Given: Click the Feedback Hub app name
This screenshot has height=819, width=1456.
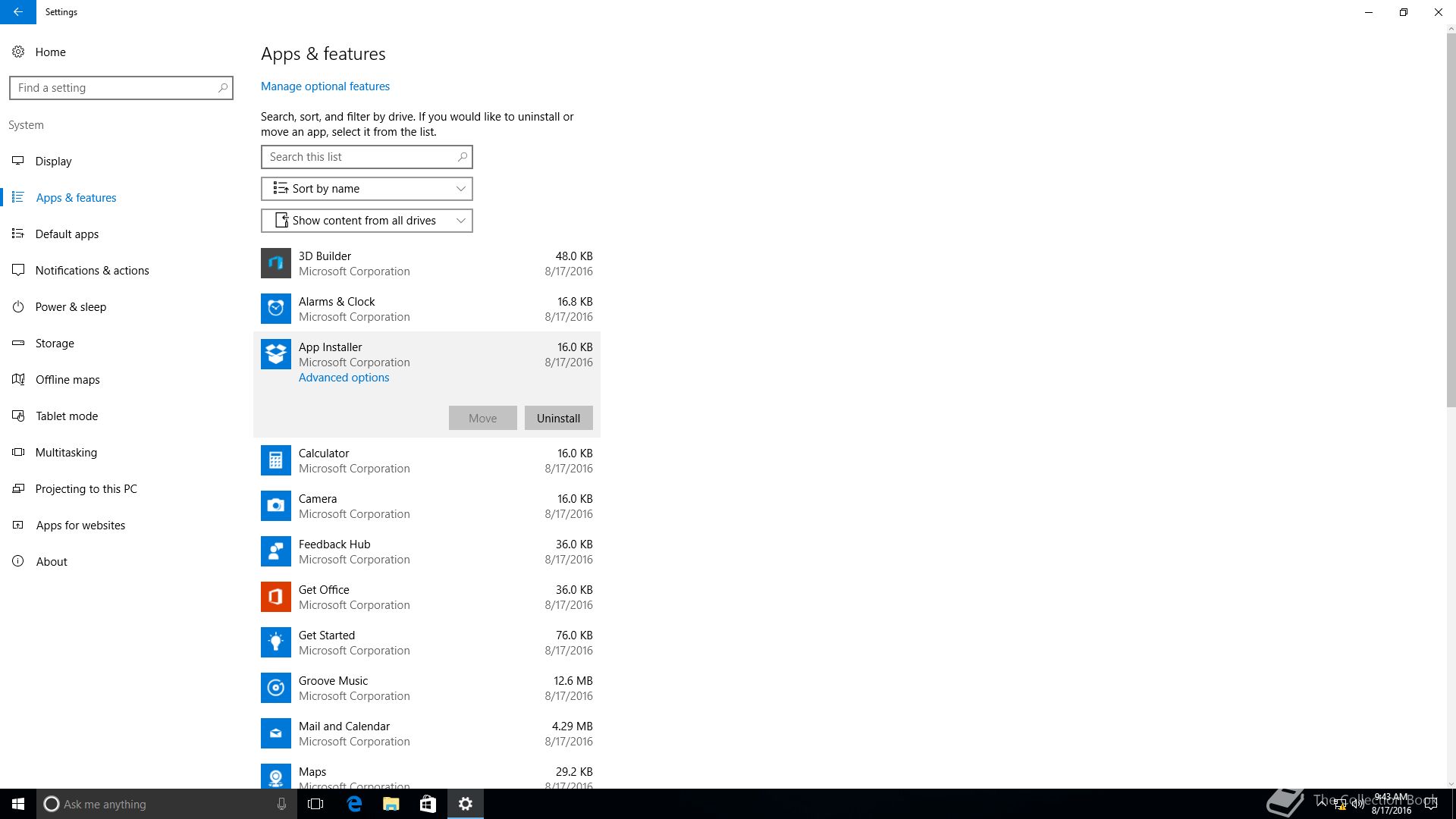Looking at the screenshot, I should pyautogui.click(x=334, y=544).
